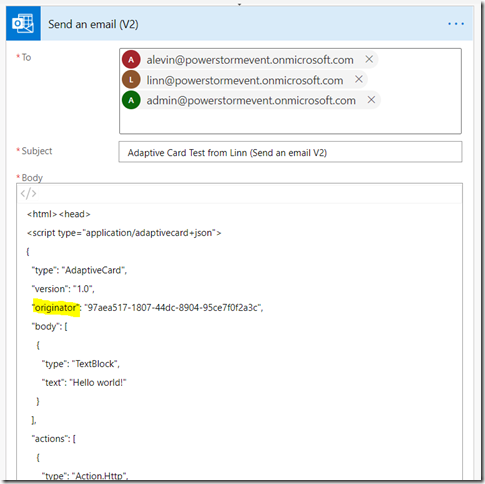Click the "actions": [ line
Viewport: 485px width, 484px height.
[54, 439]
